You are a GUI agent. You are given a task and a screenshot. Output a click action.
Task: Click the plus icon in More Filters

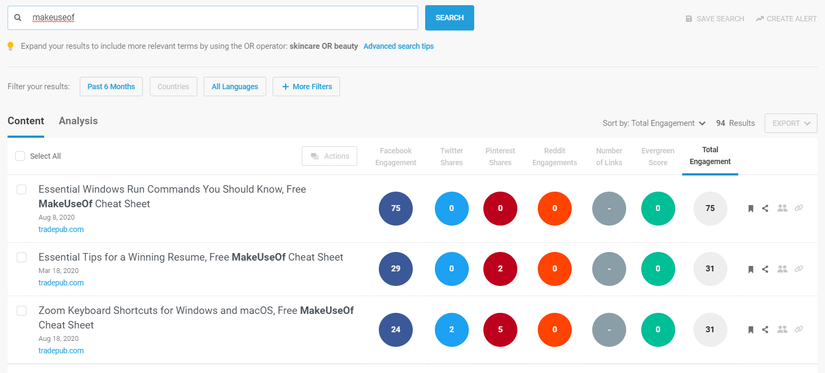[285, 87]
